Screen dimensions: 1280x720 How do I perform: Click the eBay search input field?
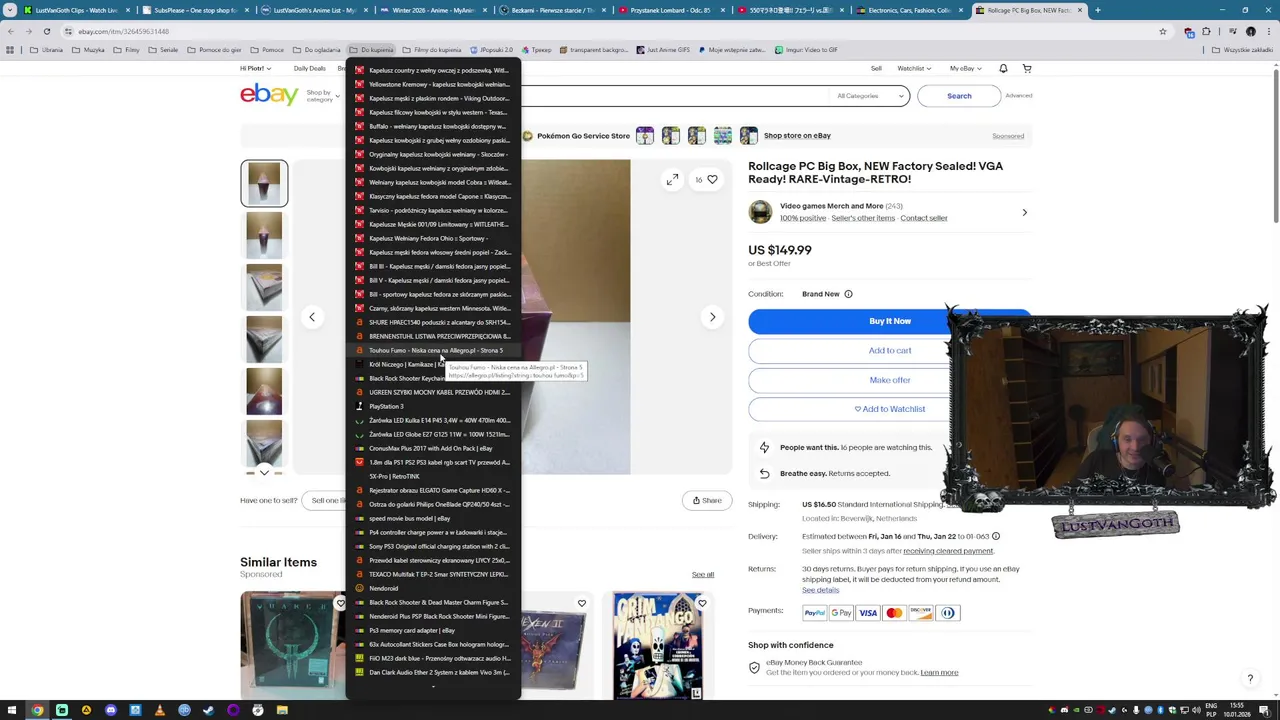click(675, 96)
